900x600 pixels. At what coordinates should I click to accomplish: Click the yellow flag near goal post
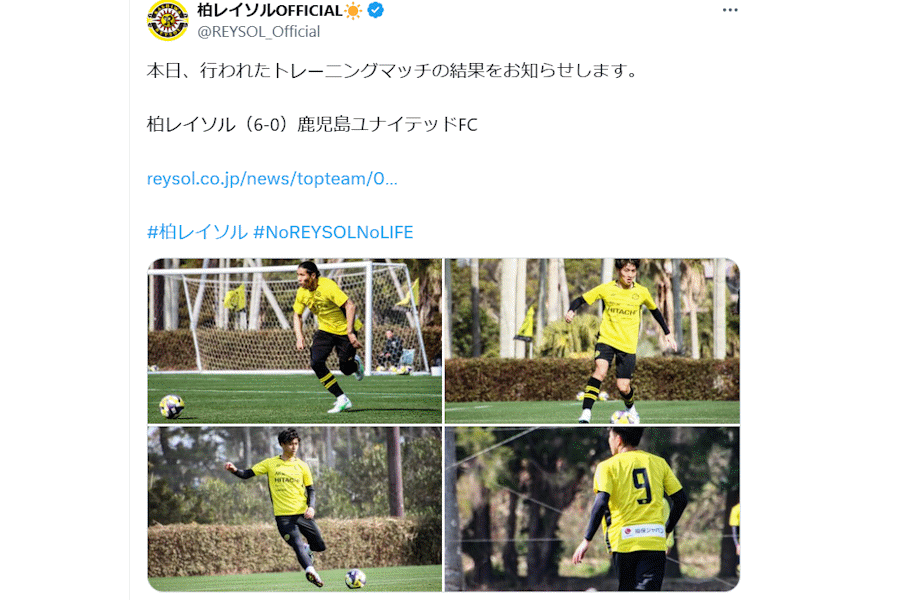coord(235,297)
